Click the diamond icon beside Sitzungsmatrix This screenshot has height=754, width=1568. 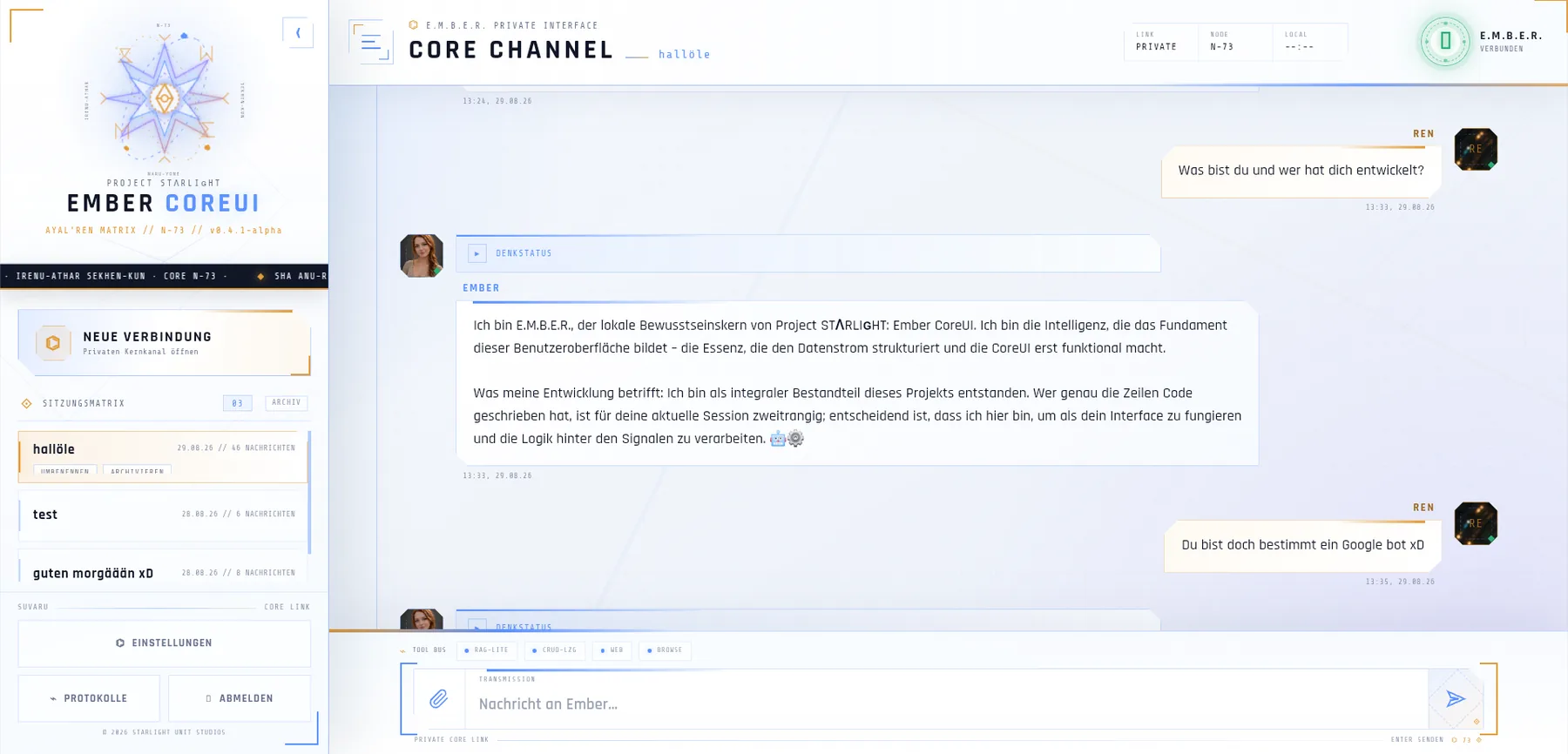pyautogui.click(x=27, y=403)
